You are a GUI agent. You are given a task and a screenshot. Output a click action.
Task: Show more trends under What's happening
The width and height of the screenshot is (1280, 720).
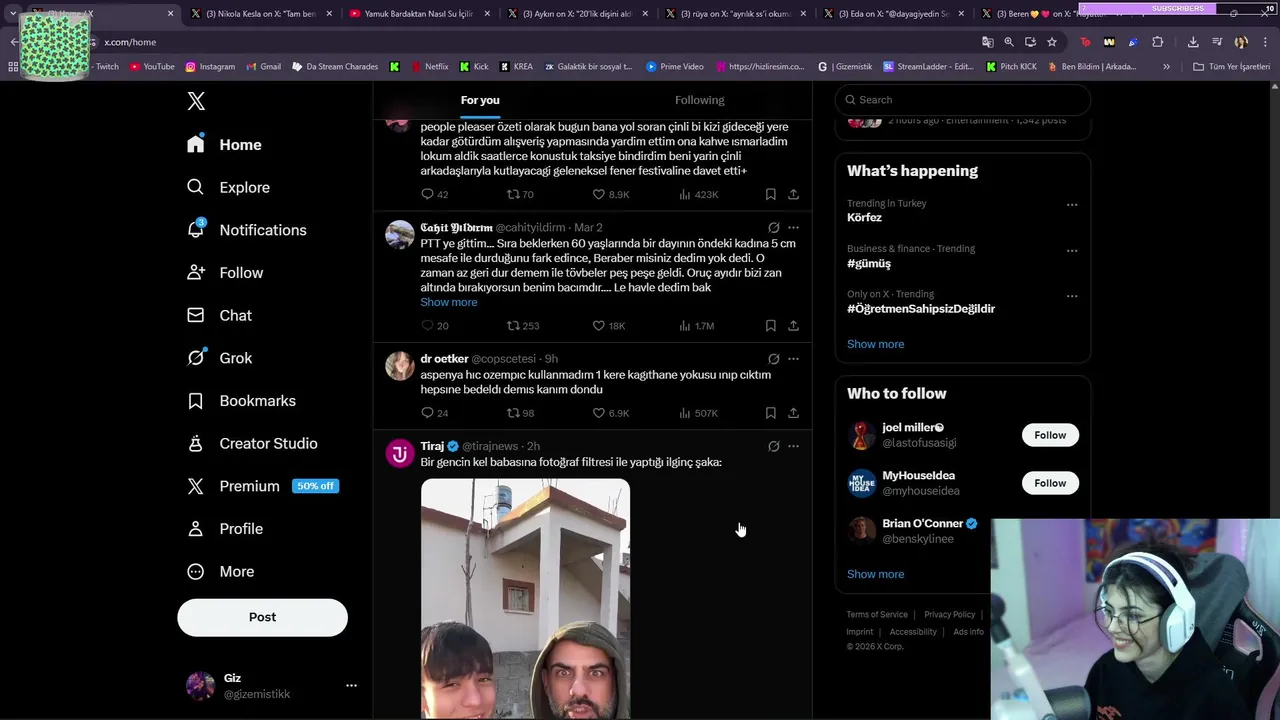coord(875,344)
